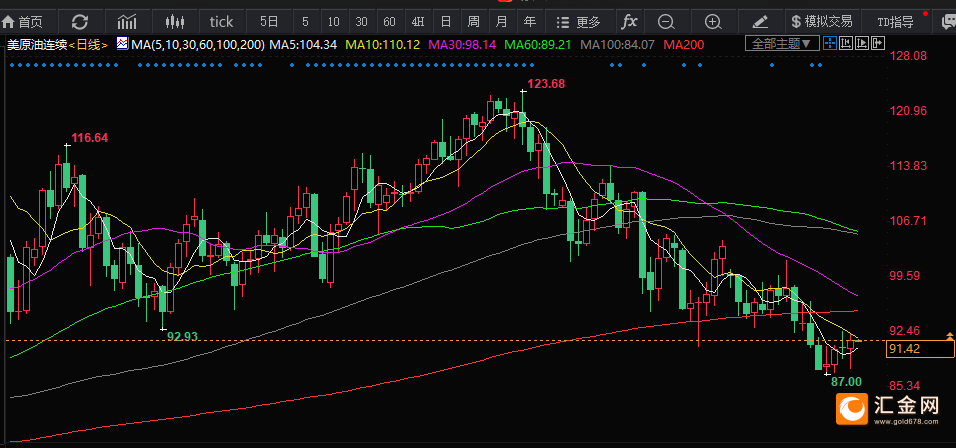The image size is (956, 448).
Task: Open the line chart with bars icon
Action: coord(127,22)
